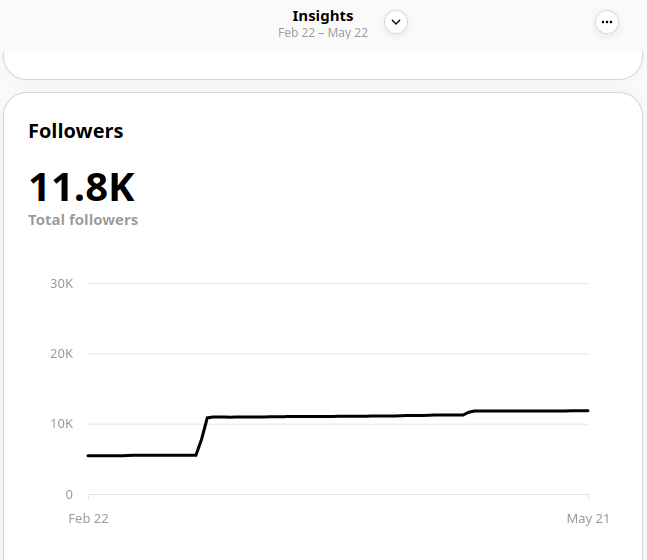Click the 20K y-axis label
This screenshot has height=560, width=647.
point(61,354)
